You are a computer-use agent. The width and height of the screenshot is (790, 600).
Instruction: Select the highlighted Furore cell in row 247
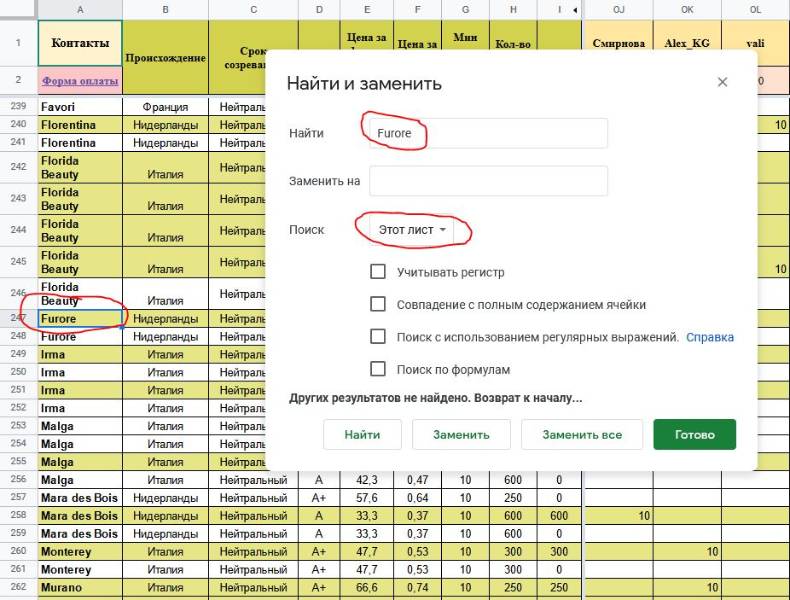click(x=80, y=319)
